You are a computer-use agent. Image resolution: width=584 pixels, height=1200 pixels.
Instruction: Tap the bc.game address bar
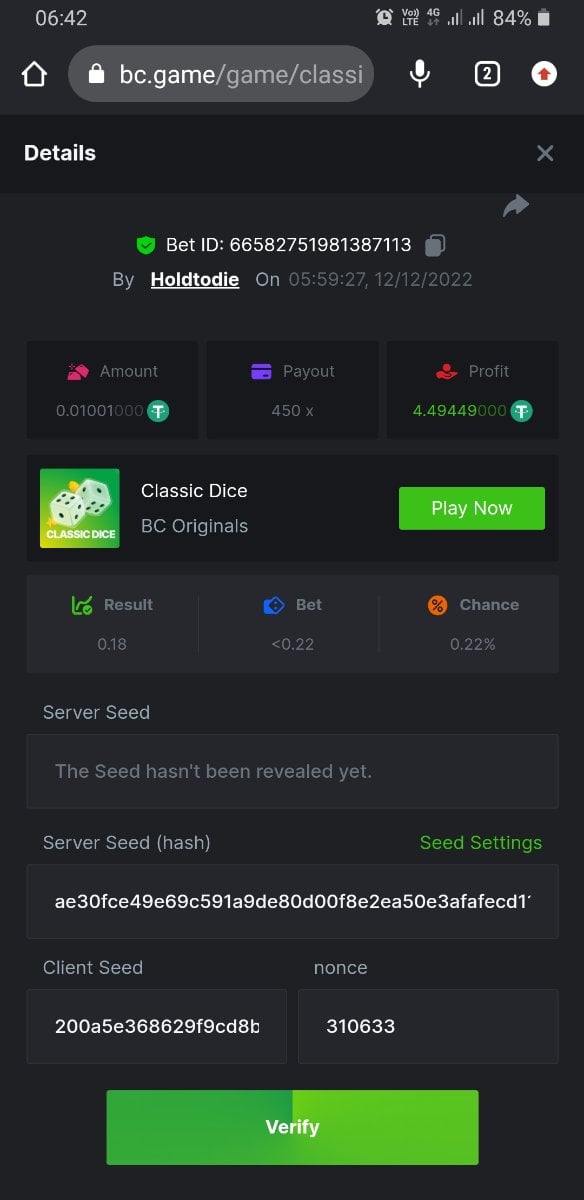click(x=221, y=74)
